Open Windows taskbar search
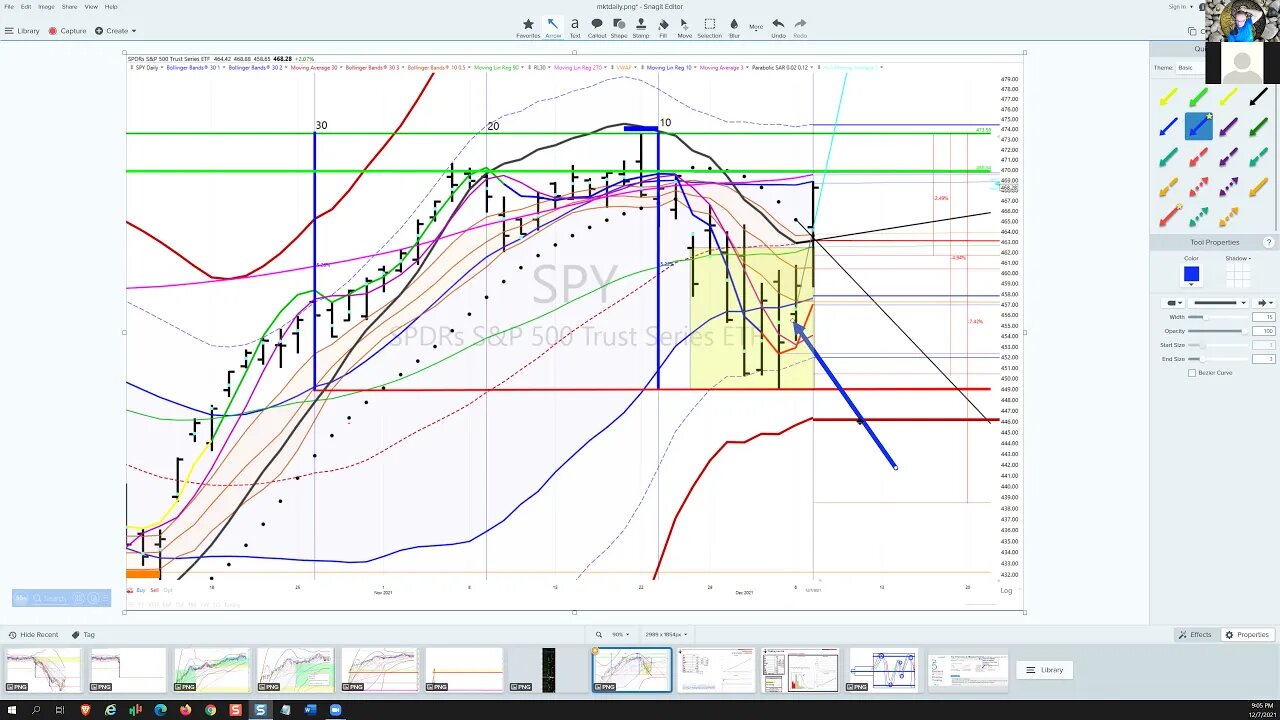Screen dimensions: 1280x720 point(36,710)
